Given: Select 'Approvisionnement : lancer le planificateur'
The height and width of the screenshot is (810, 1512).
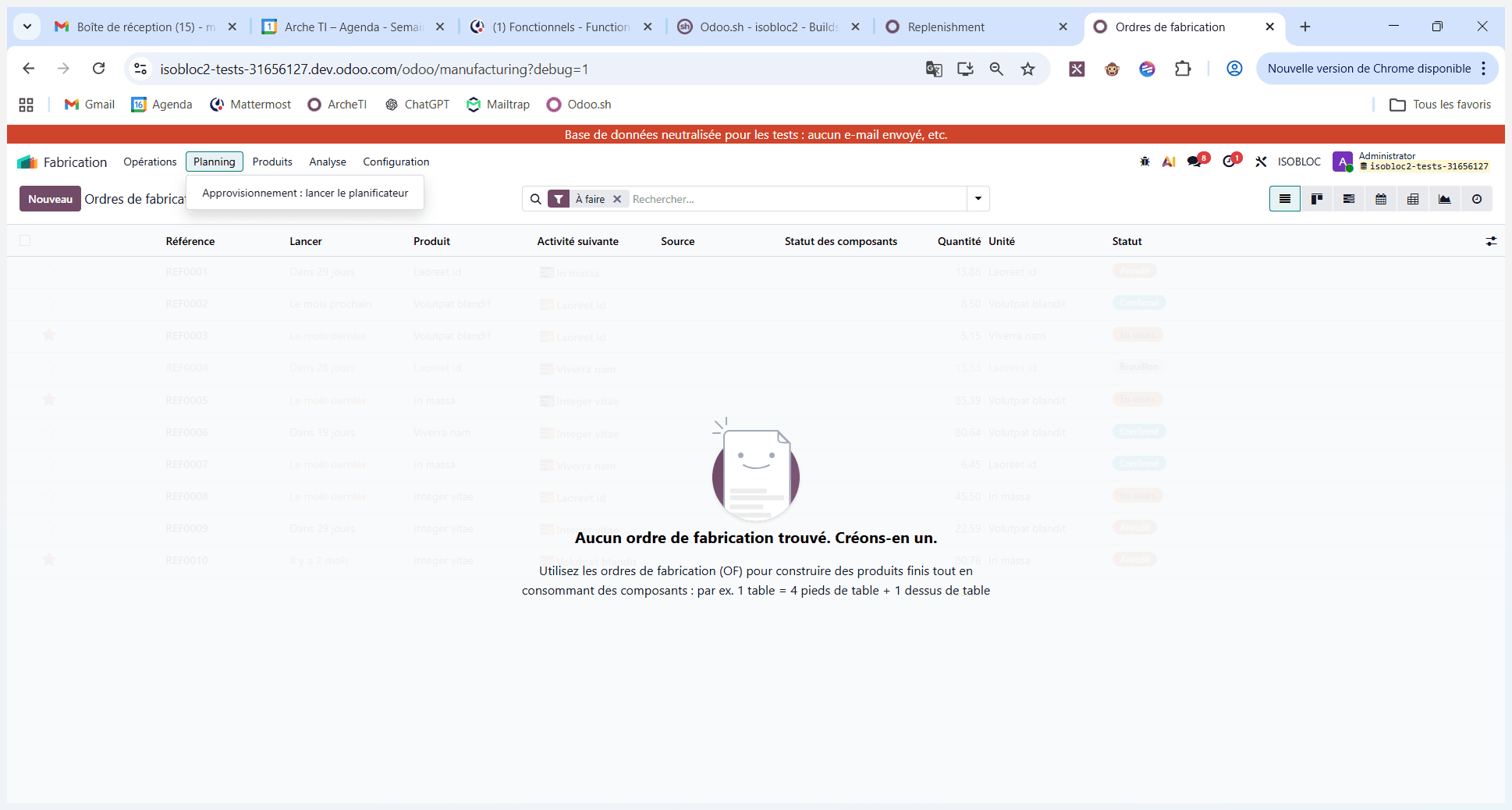Looking at the screenshot, I should tap(305, 193).
